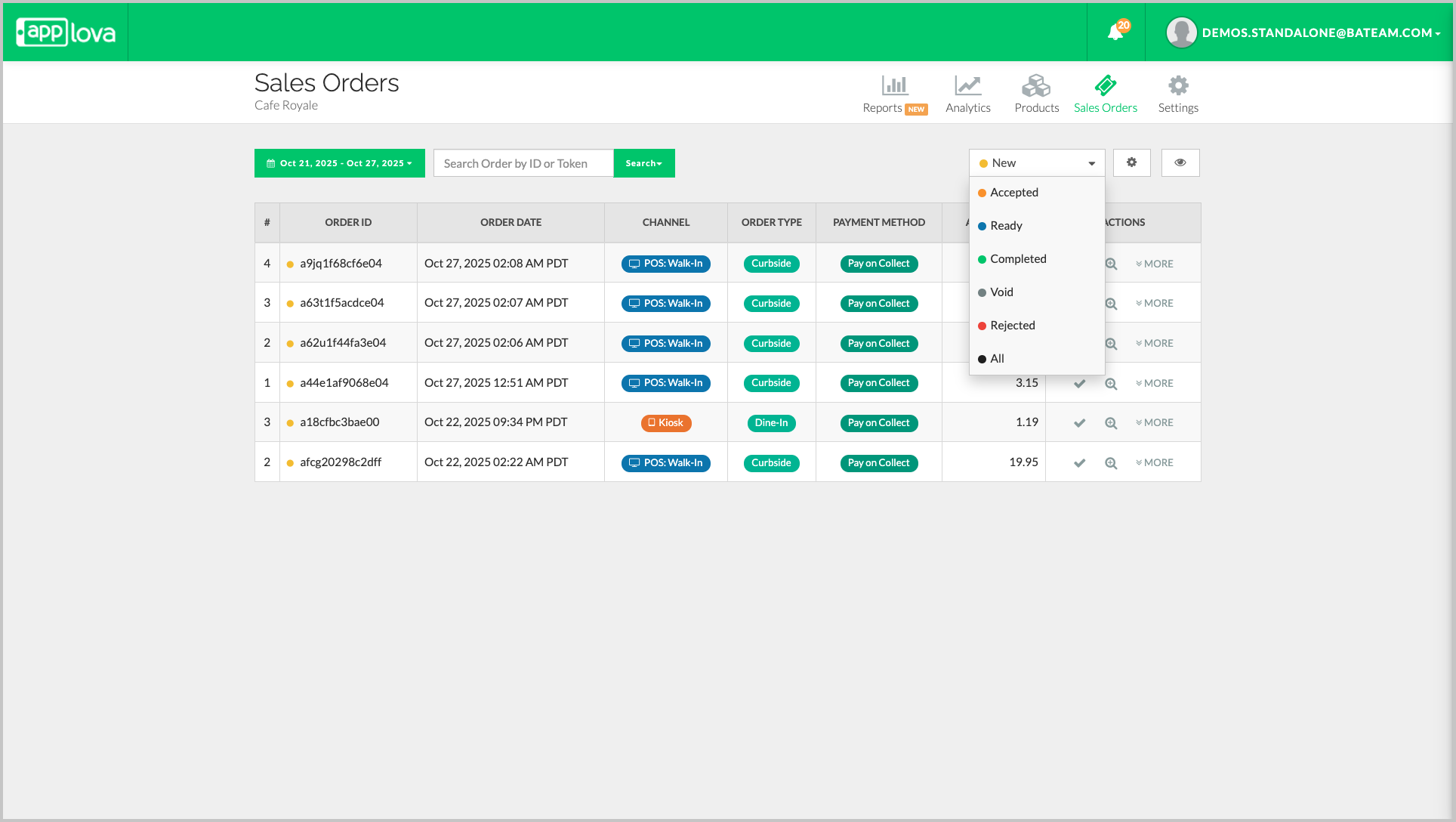Collapse the New status filter dropdown
Viewport: 1456px width, 822px height.
click(1036, 163)
